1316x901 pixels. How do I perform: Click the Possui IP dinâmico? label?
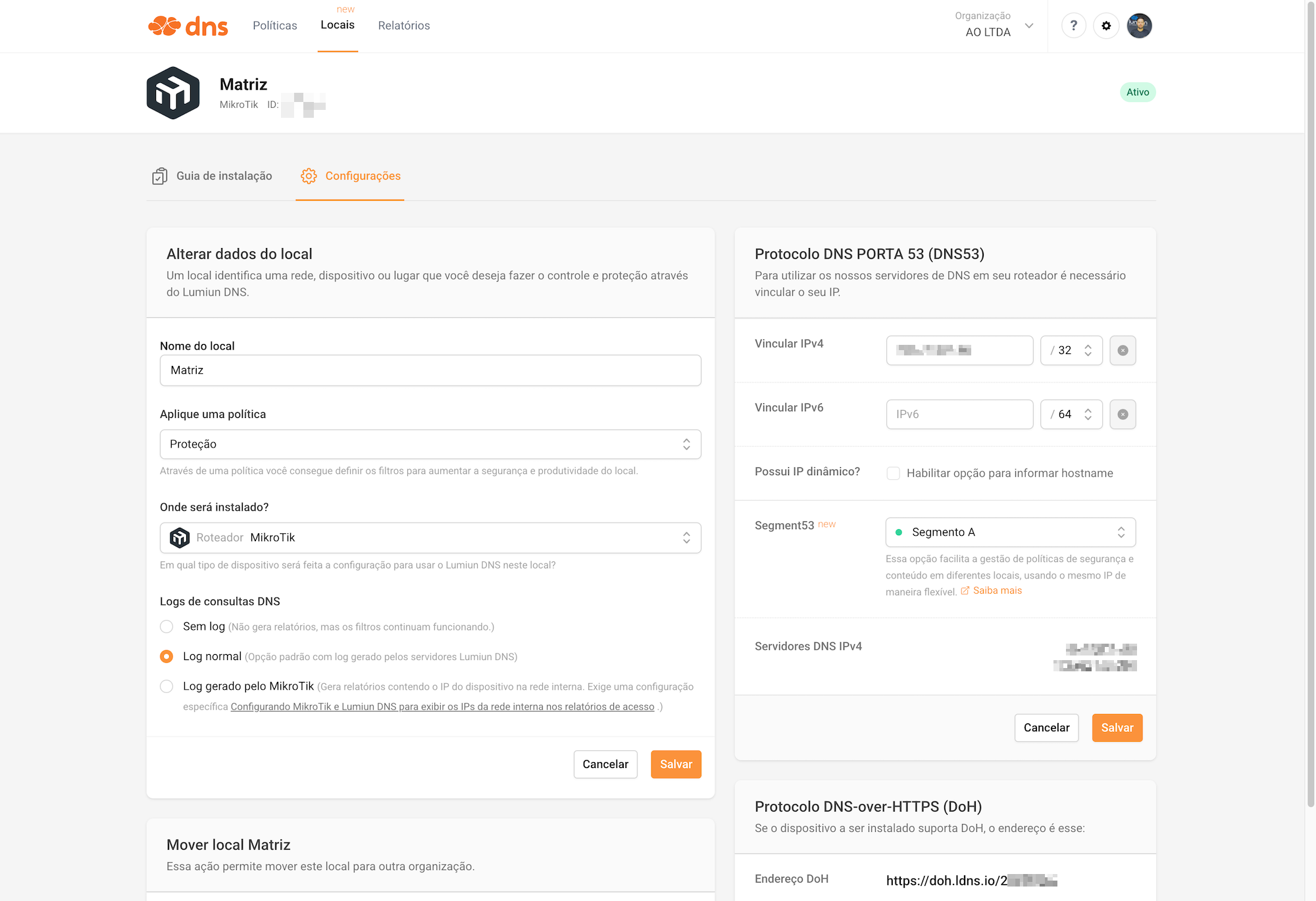pos(807,471)
